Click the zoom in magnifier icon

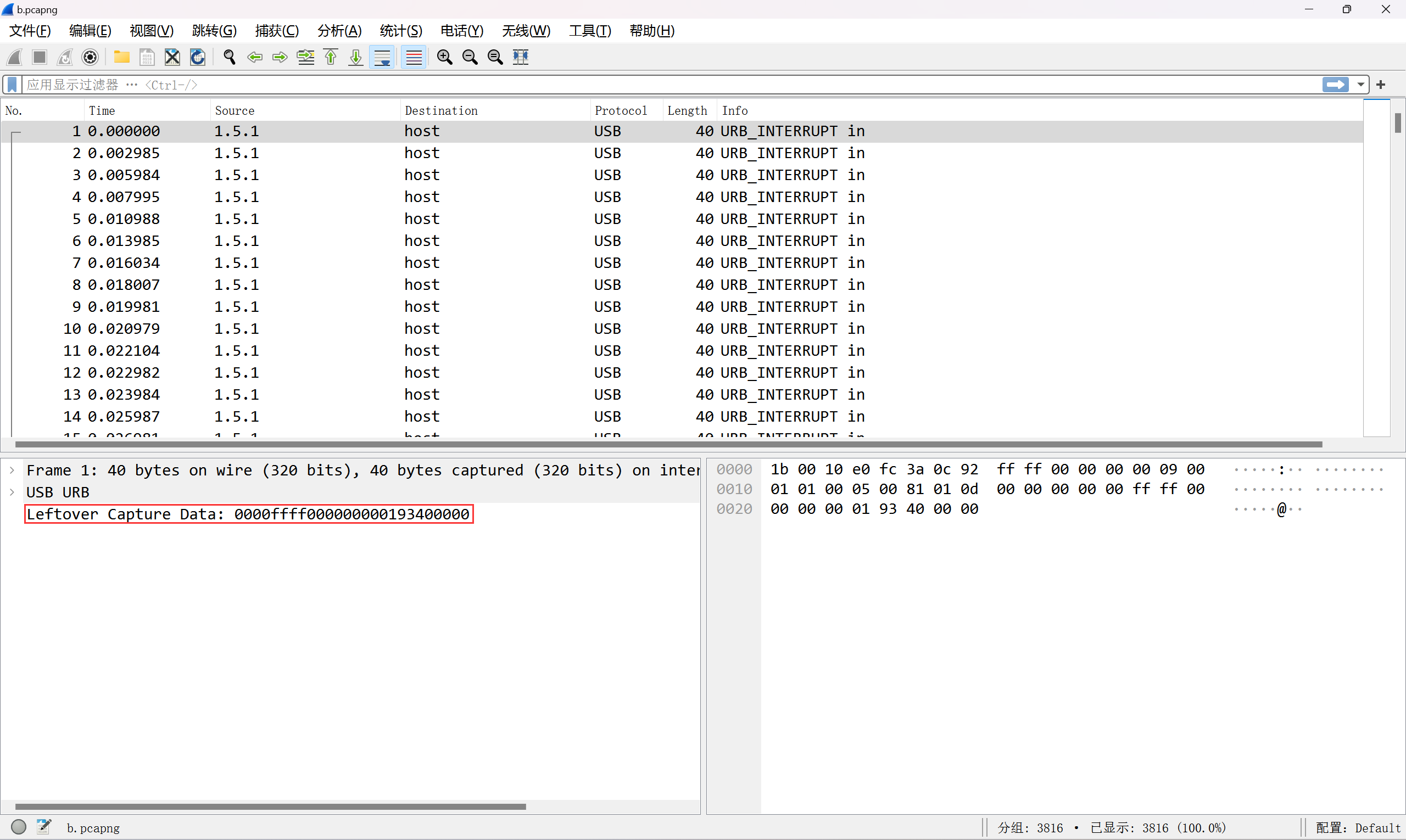pyautogui.click(x=444, y=57)
